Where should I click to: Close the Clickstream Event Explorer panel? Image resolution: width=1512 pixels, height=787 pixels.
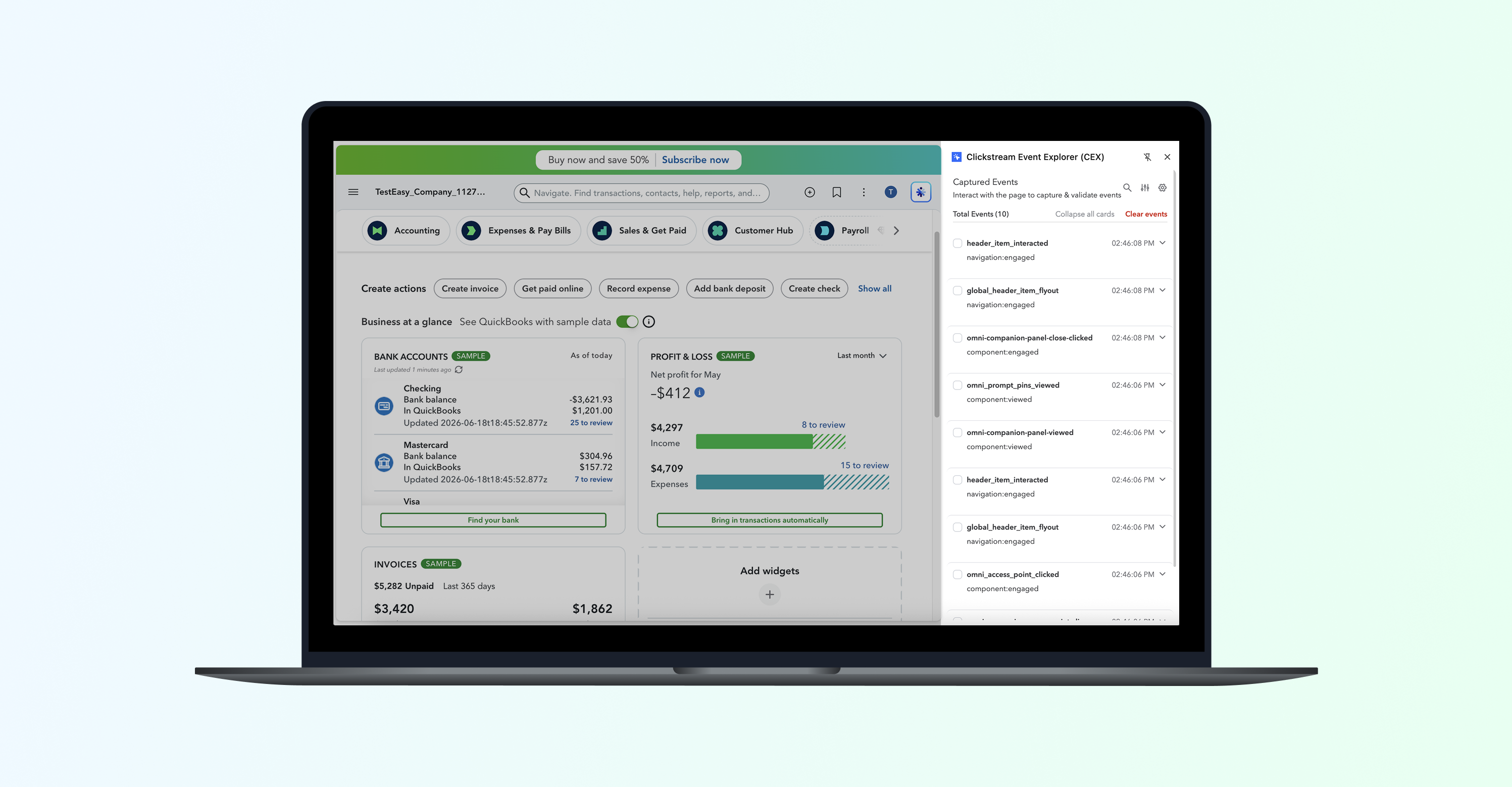1168,157
